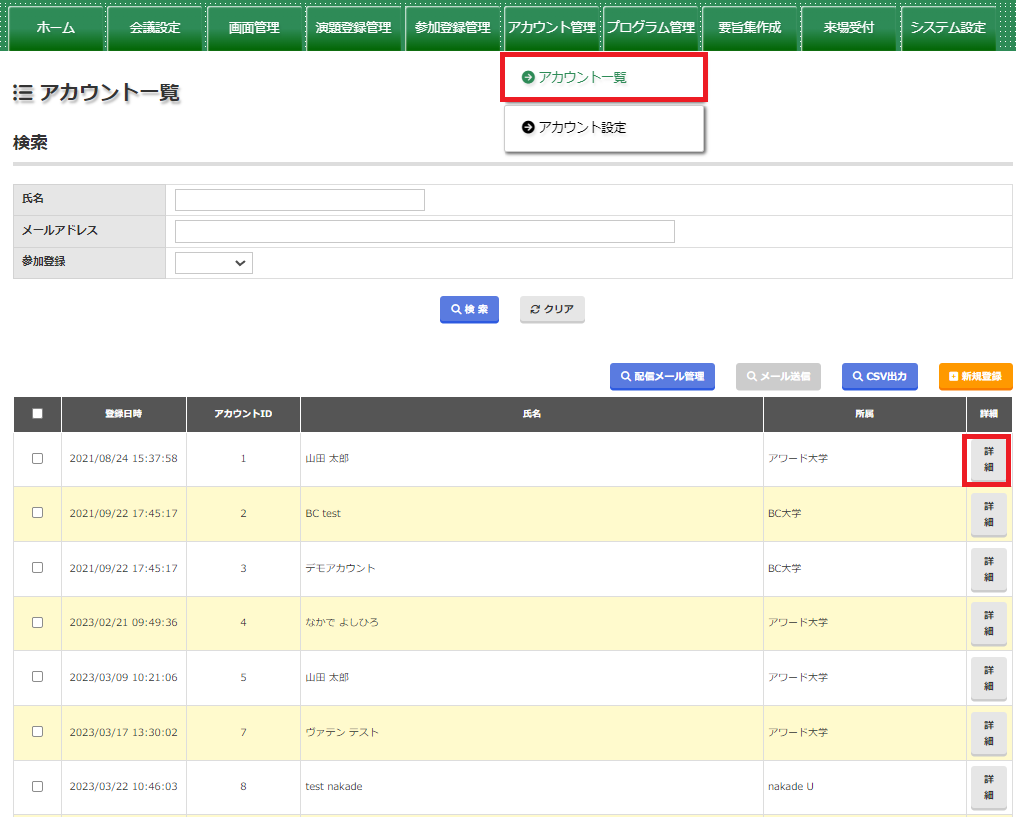Select アカウント設定 from dropdown menu

[604, 128]
